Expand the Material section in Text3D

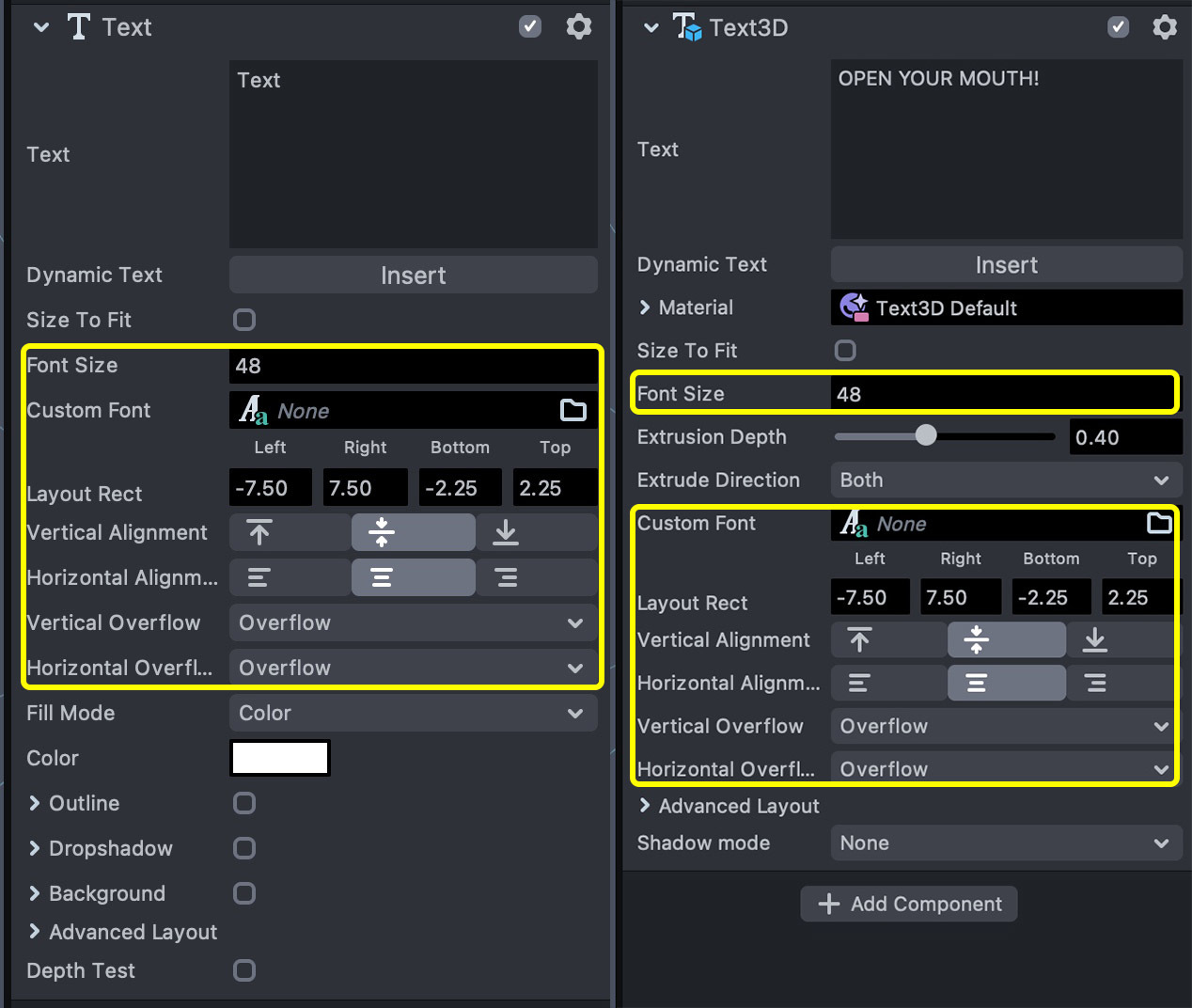[645, 307]
